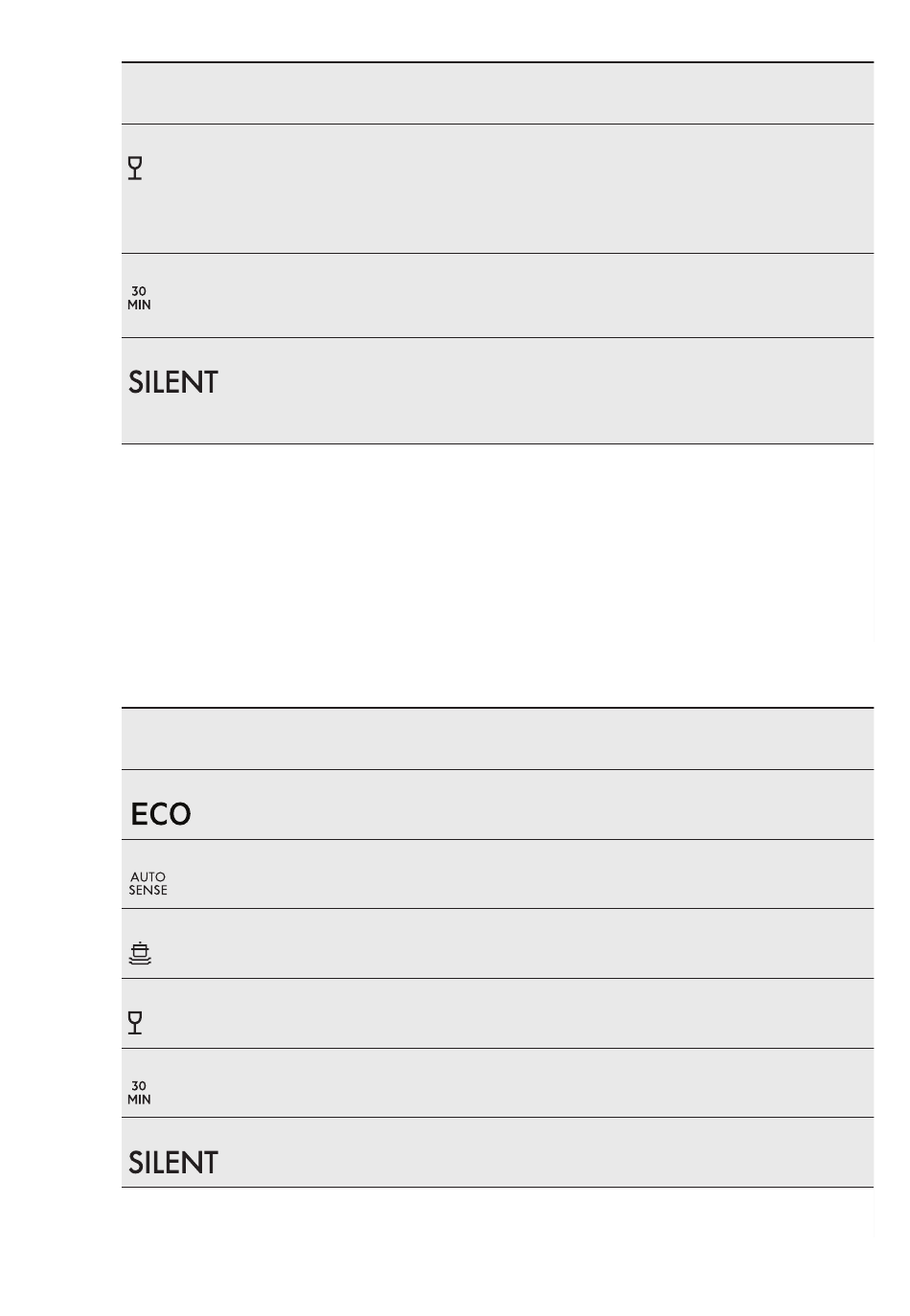This screenshot has width=910, height=1316.
Task: Click the SILENT label in the upper table
Action: (173, 382)
